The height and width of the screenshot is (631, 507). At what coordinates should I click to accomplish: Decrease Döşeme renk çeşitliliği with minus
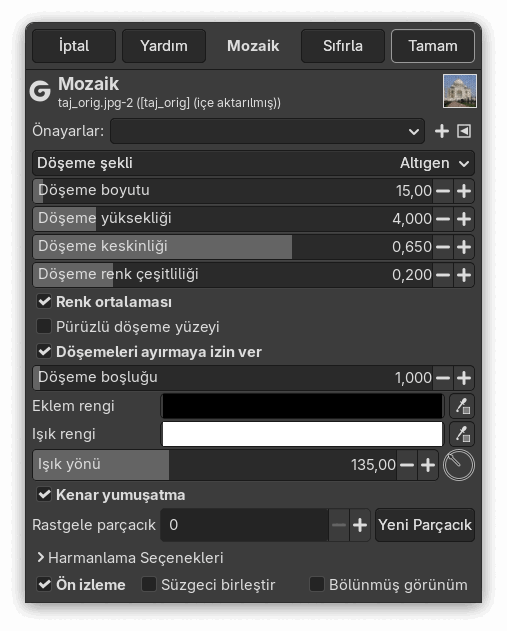coord(443,275)
